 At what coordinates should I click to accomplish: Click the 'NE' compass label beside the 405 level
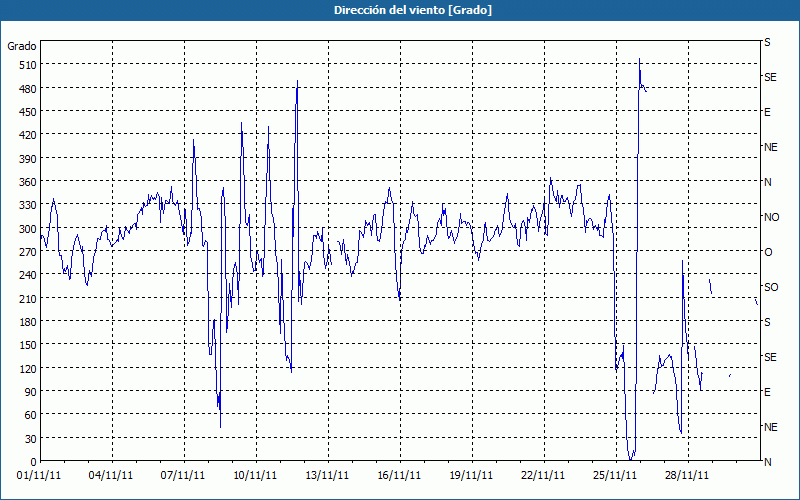[770, 147]
